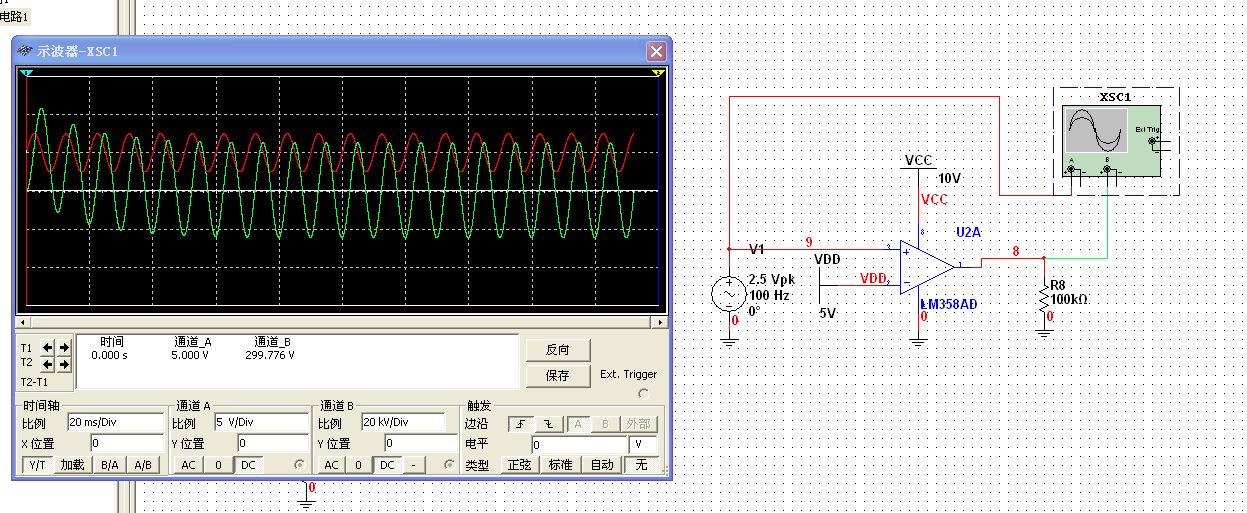Viewport: 1247px width, 513px height.
Task: Set channel B coupling to DC
Action: point(388,465)
